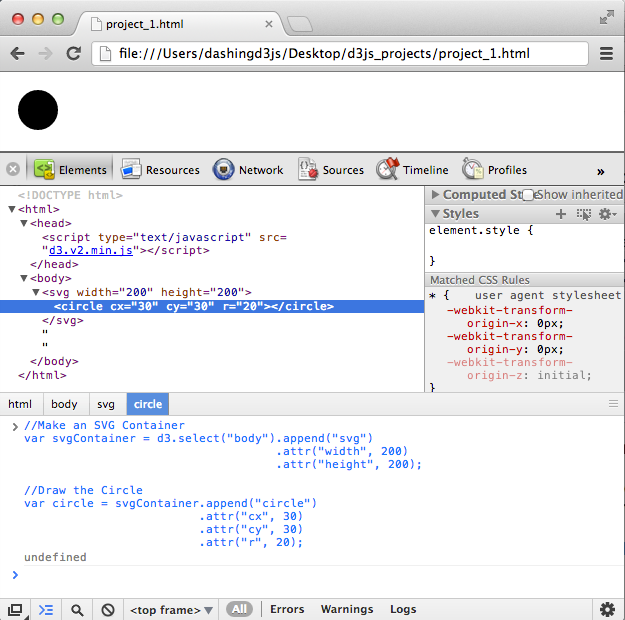Toggle the console drawer button

(46, 609)
